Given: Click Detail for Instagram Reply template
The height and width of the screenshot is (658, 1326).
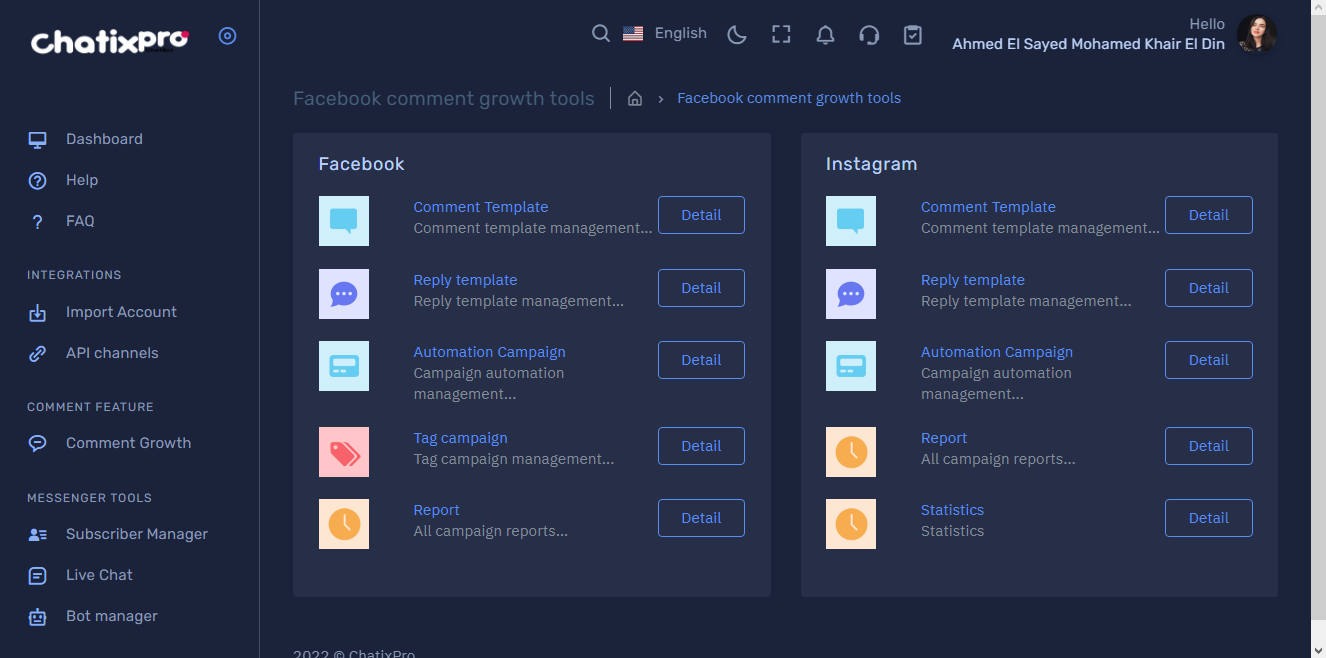Looking at the screenshot, I should pos(1208,288).
